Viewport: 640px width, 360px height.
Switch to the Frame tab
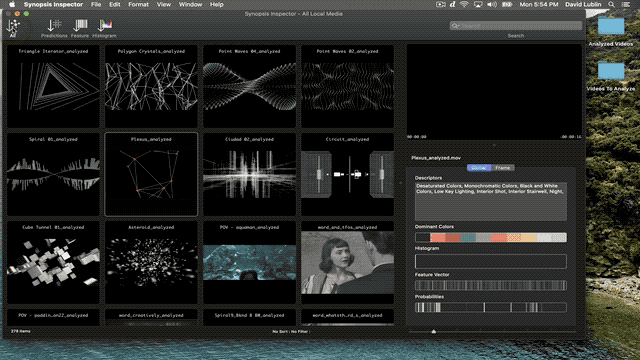click(502, 168)
